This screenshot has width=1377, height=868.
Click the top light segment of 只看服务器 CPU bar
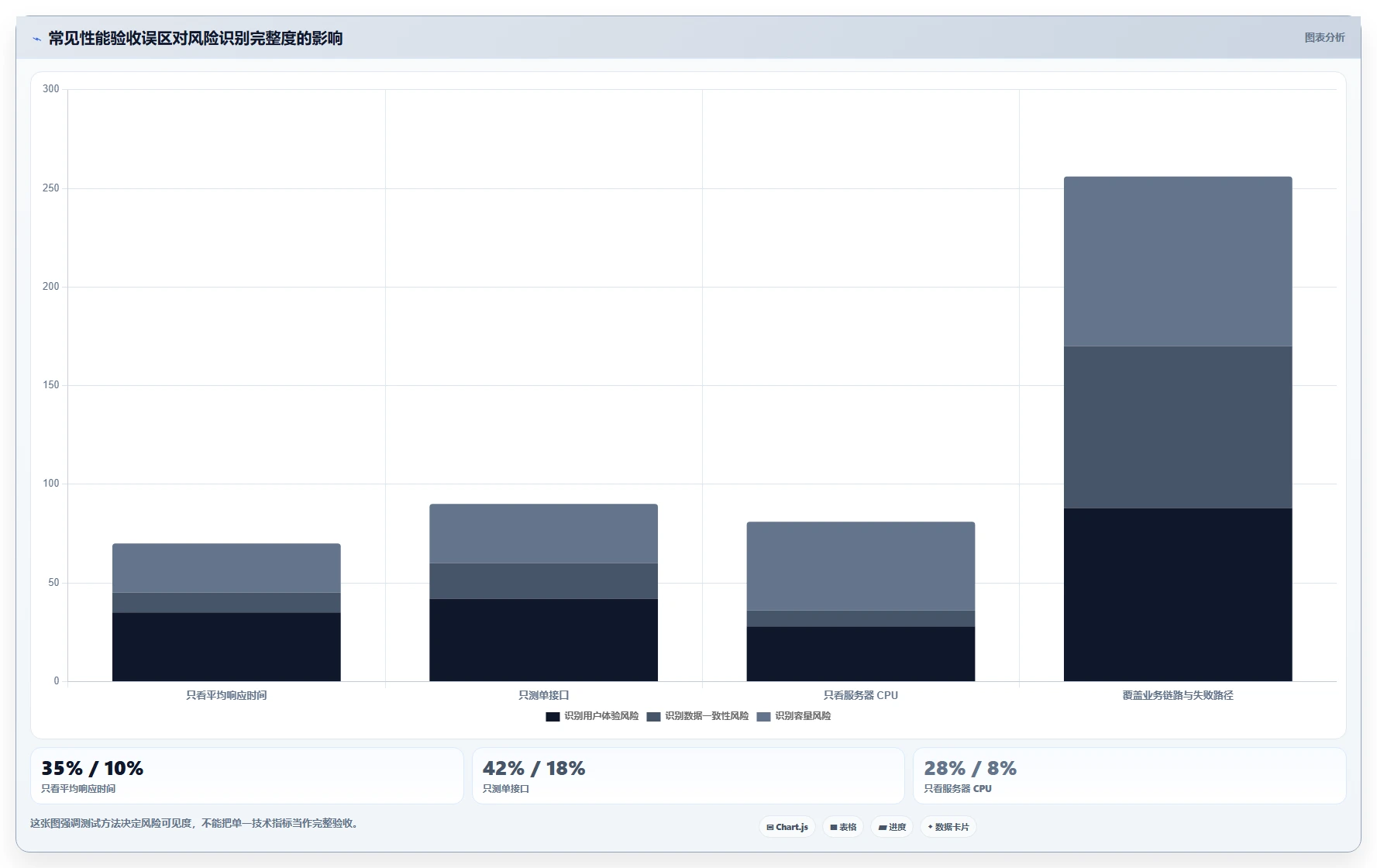(861, 567)
